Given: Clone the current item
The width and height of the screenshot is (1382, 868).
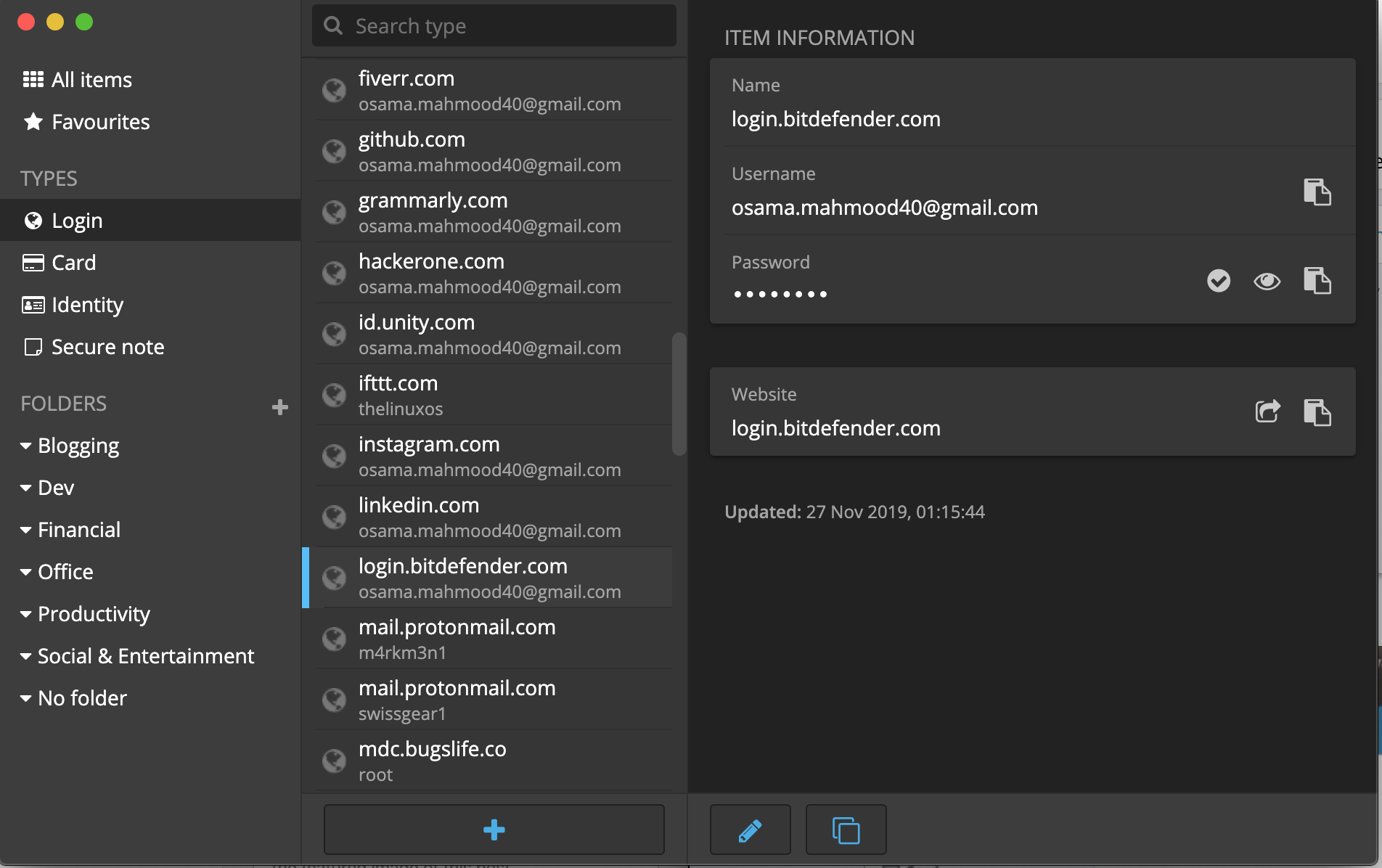Looking at the screenshot, I should click(846, 830).
